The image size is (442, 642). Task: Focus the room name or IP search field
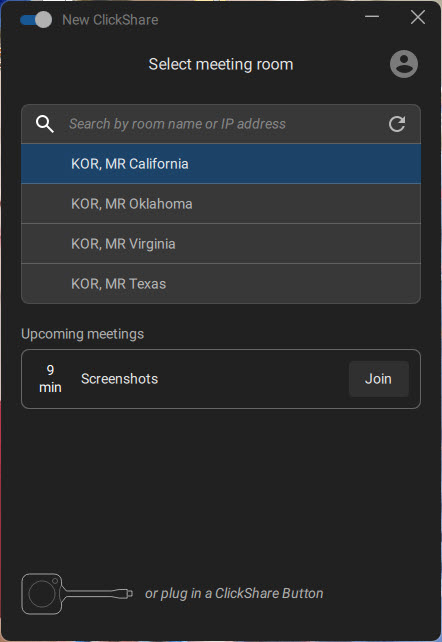(x=221, y=124)
